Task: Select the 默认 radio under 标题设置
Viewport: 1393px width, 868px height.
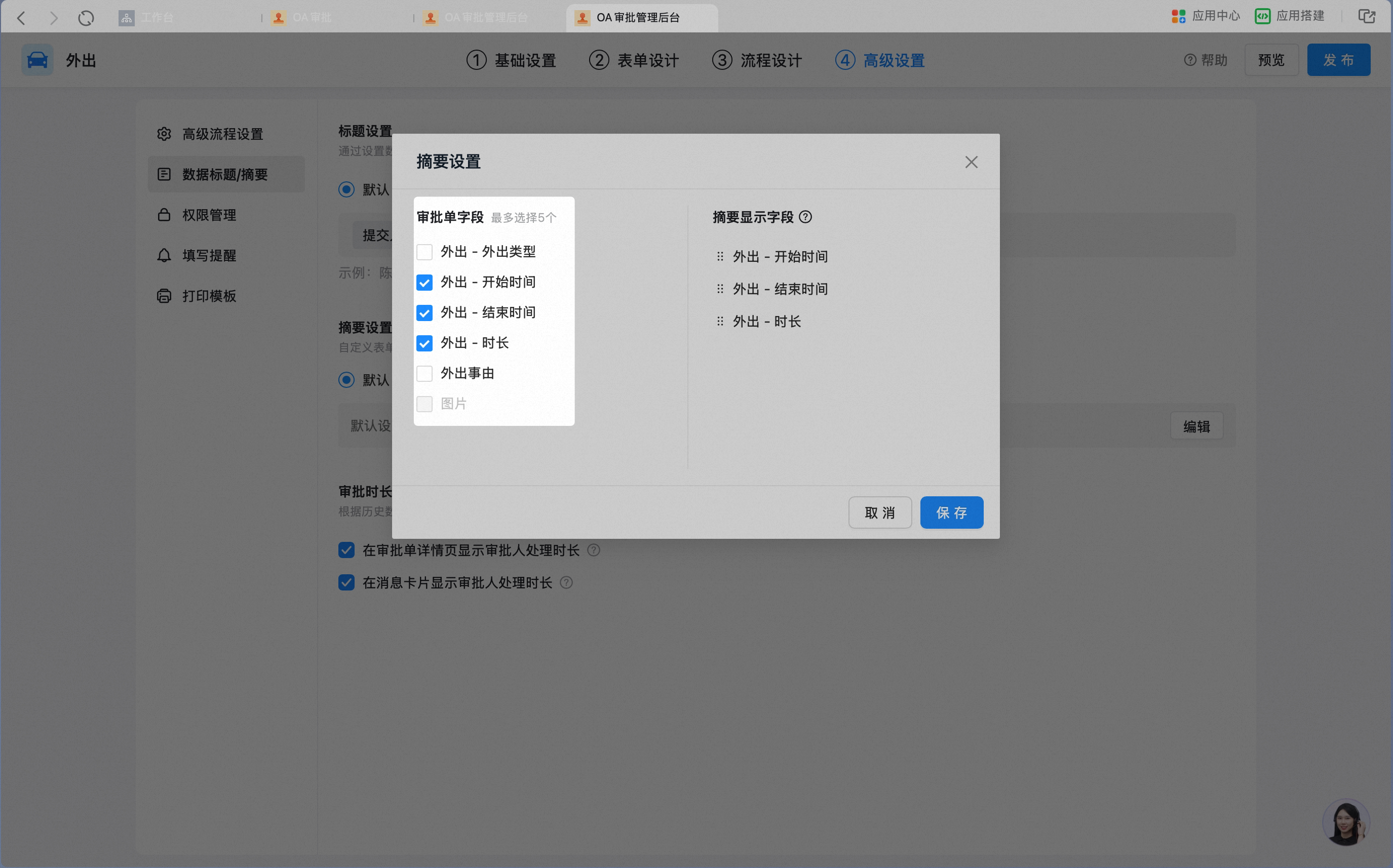Action: pos(346,189)
